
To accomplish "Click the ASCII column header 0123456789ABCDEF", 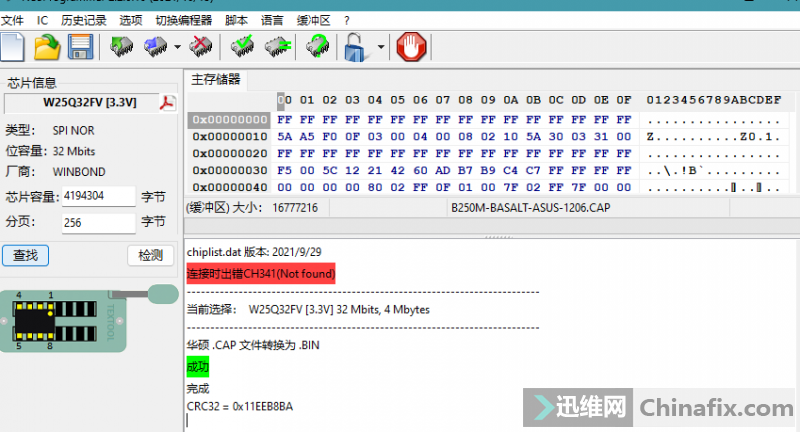I will coord(714,100).
